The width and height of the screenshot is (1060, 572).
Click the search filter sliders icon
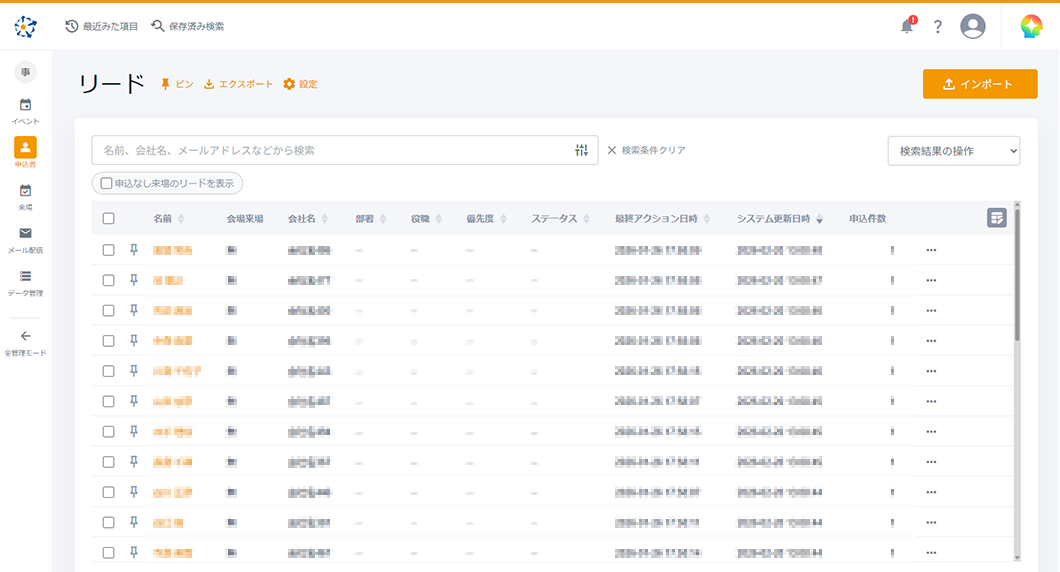point(583,150)
